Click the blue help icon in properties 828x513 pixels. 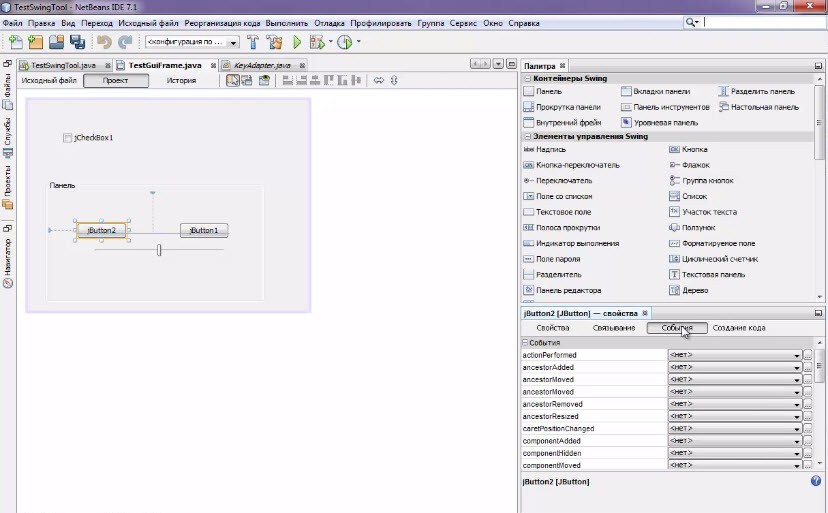click(815, 481)
